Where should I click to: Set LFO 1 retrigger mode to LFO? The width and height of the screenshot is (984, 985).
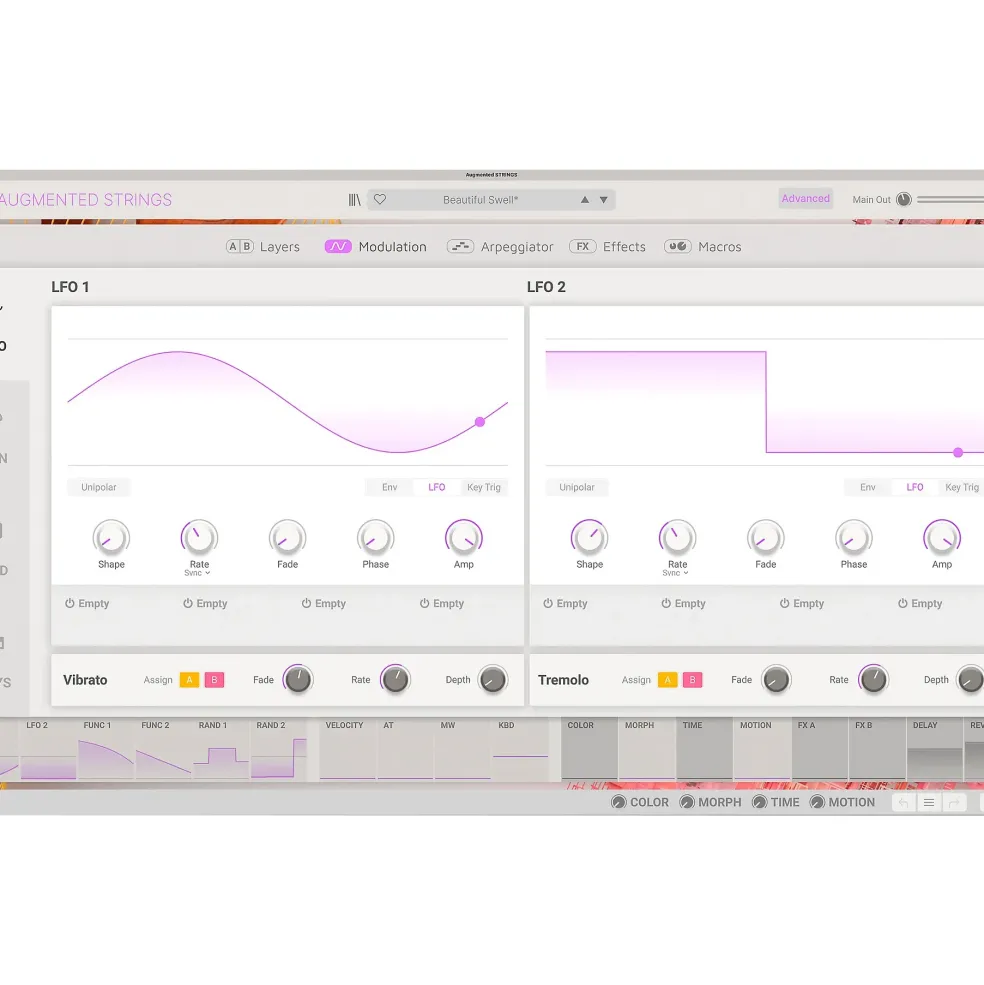tap(437, 487)
